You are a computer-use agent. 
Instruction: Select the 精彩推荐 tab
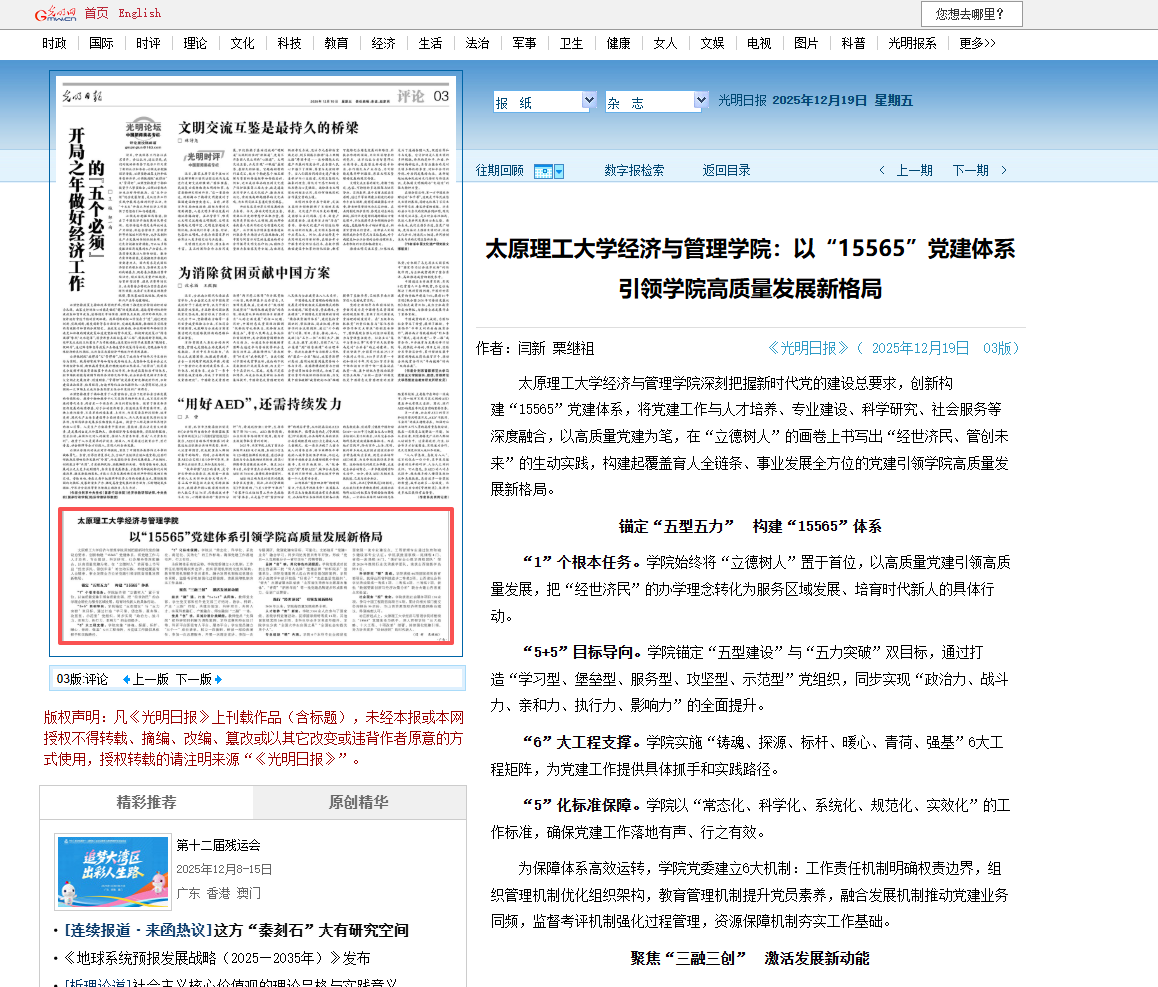[x=147, y=803]
